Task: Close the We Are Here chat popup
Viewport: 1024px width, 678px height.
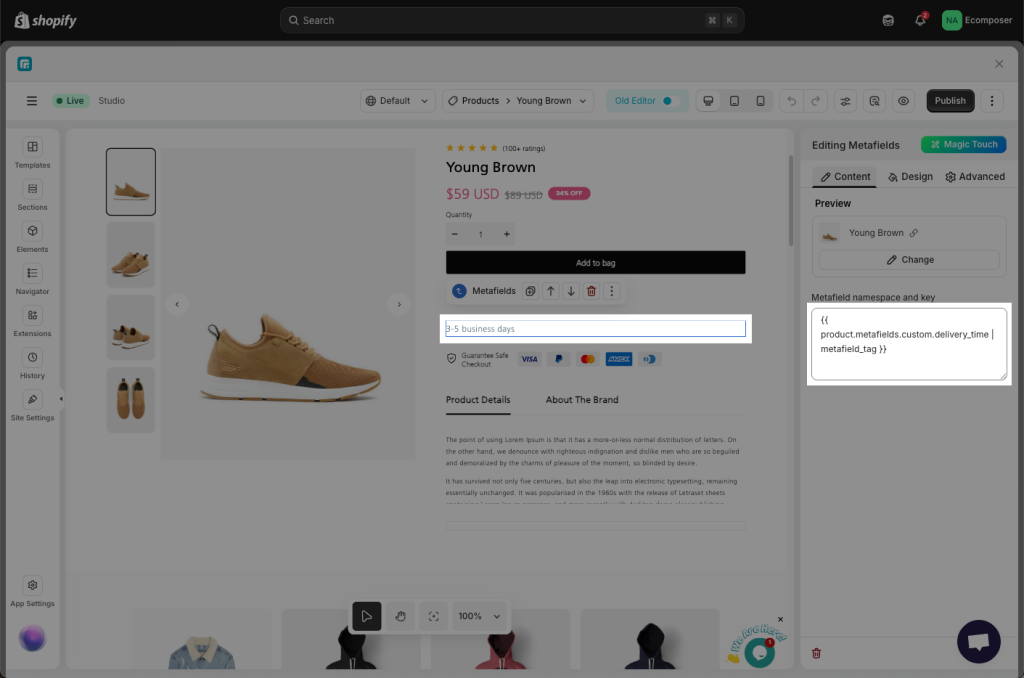Action: [780, 619]
